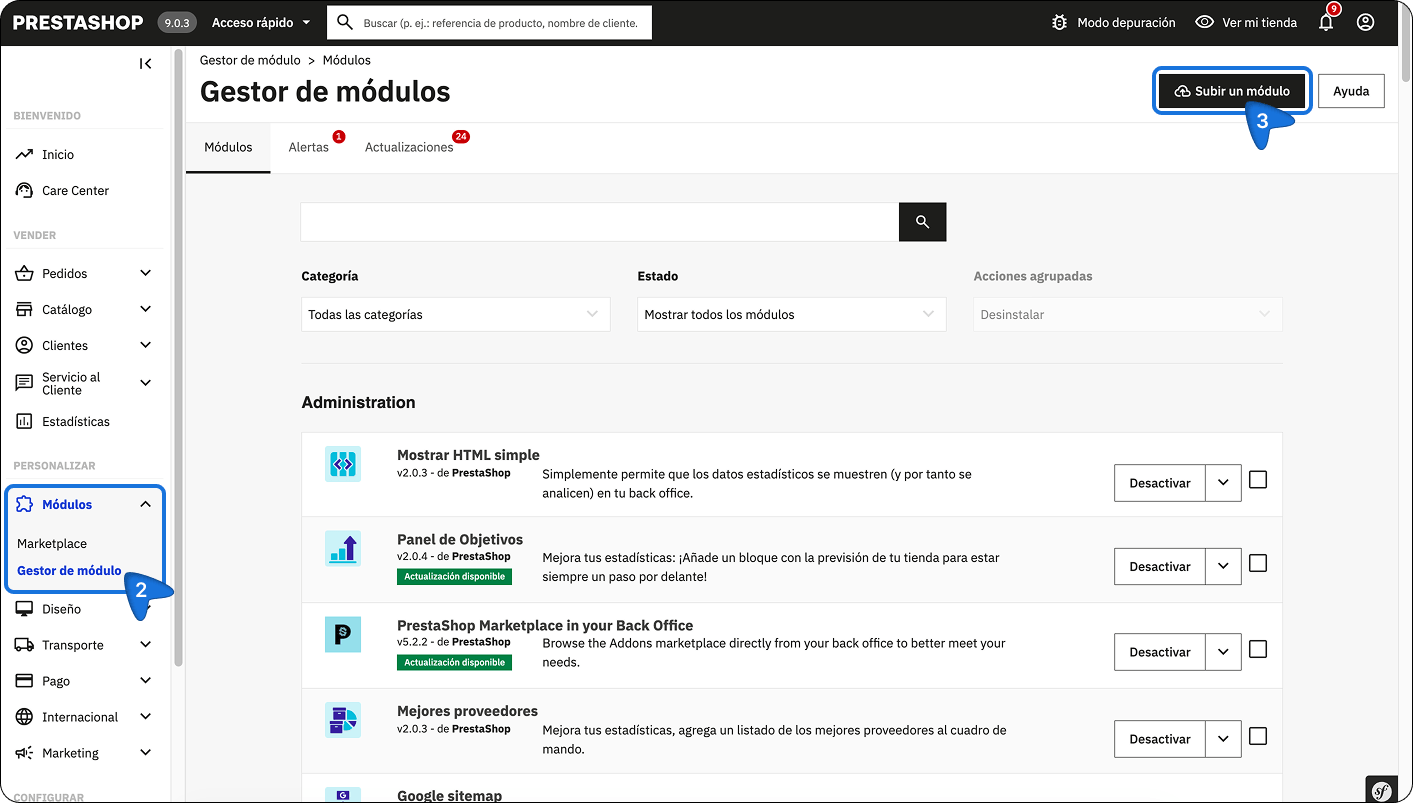Click the Transporte truck icon
The width and height of the screenshot is (1413, 803).
point(25,645)
